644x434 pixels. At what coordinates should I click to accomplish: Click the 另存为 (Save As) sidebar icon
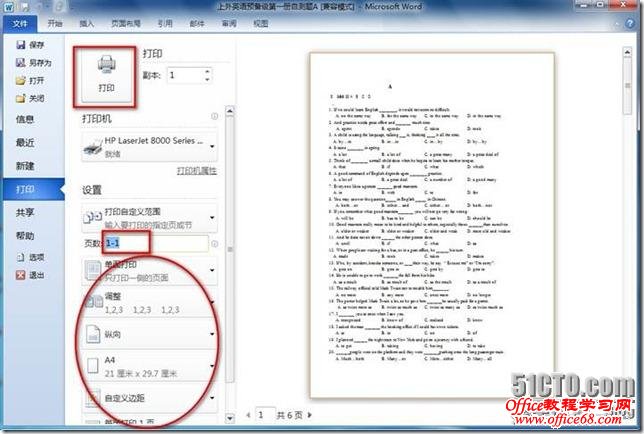(x=21, y=62)
